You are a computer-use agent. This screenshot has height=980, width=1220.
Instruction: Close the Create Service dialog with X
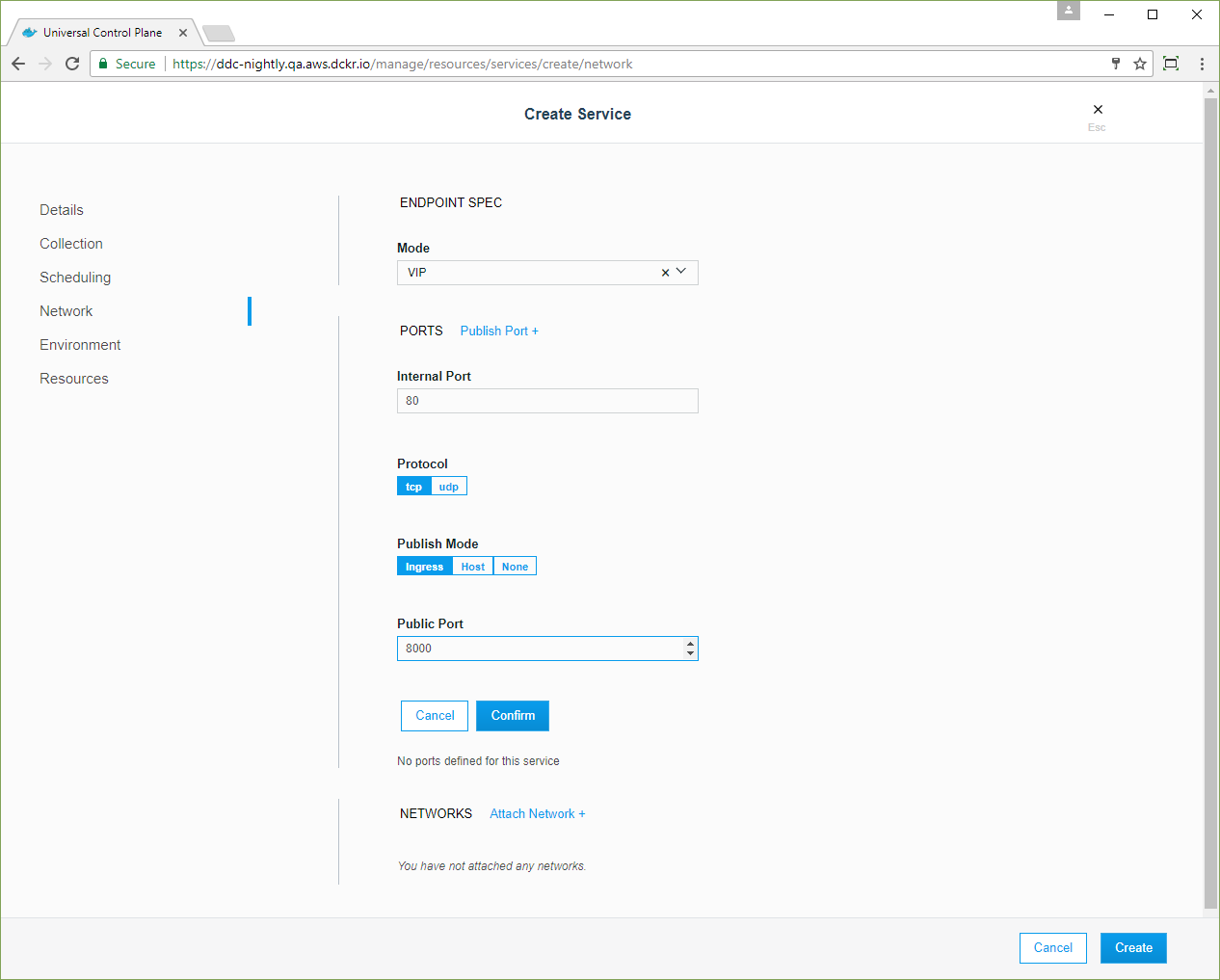(x=1098, y=110)
